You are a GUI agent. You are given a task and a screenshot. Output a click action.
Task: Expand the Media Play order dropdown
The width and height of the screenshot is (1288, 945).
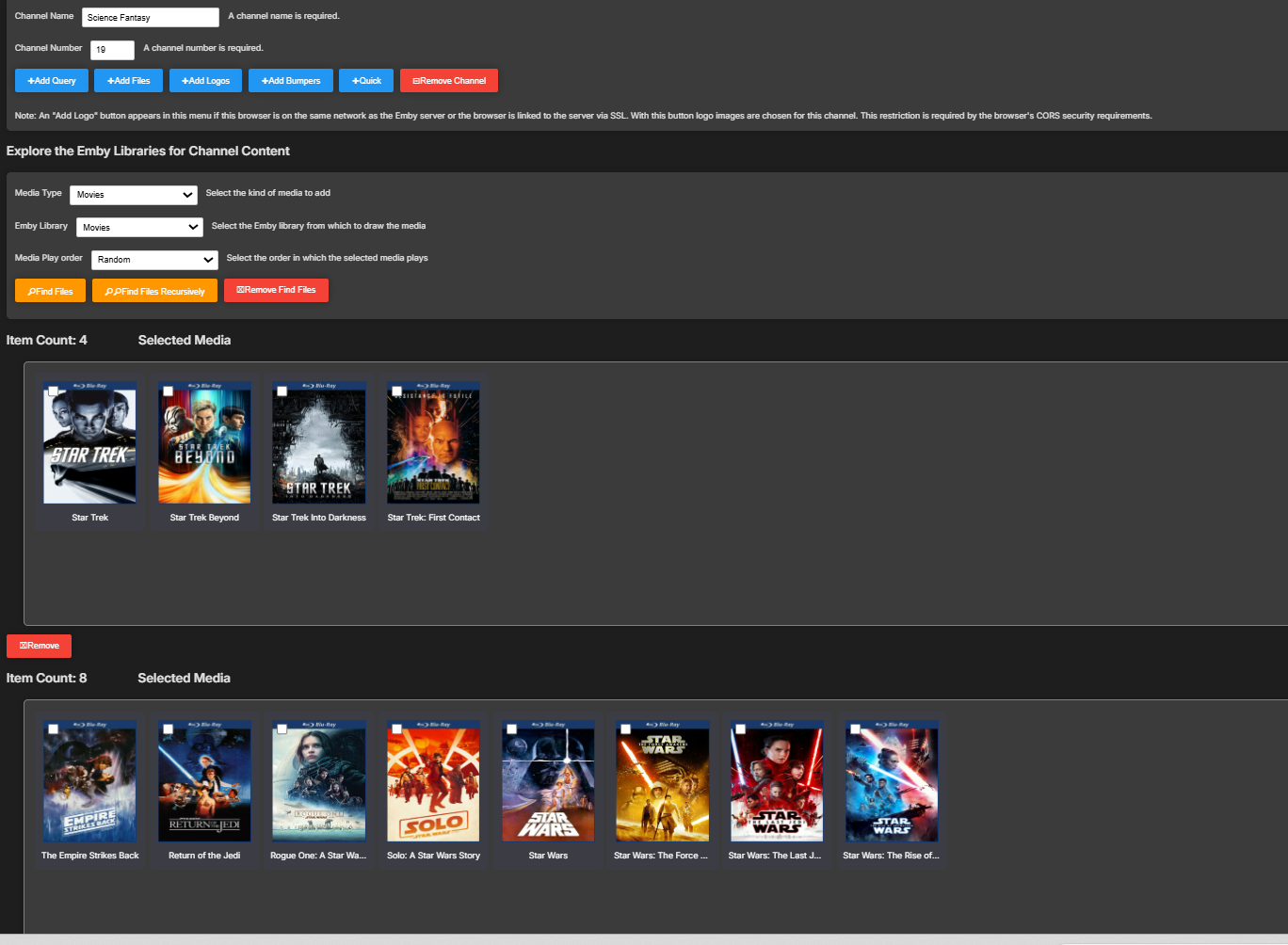pos(154,260)
